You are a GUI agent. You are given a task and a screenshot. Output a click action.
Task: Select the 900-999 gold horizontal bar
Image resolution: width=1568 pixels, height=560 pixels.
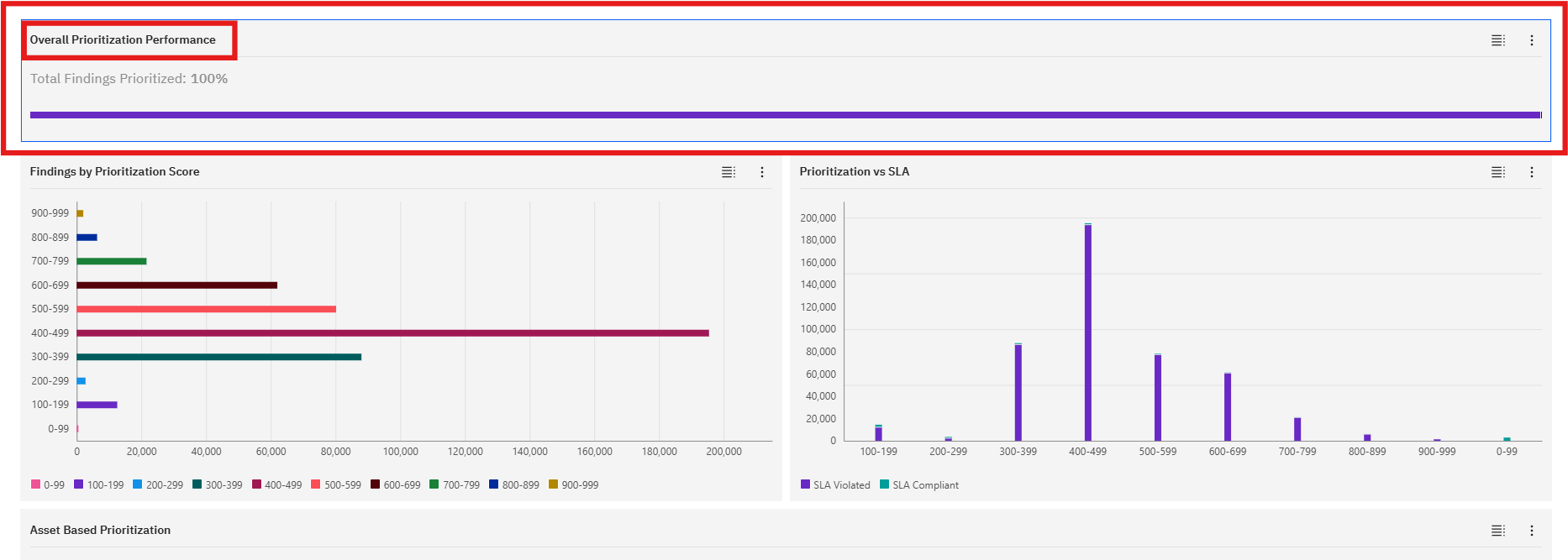(81, 213)
